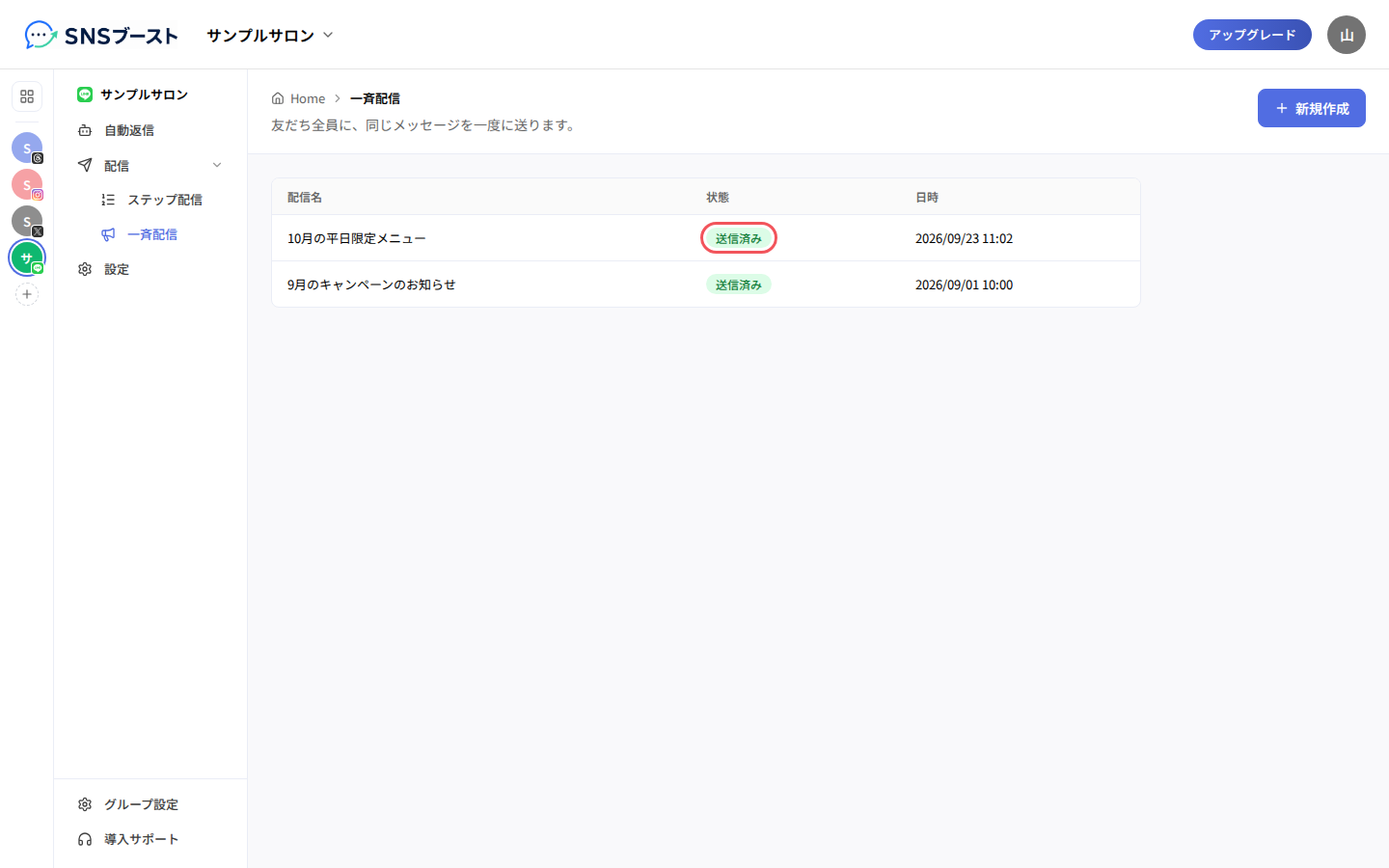Click the 配信名 column header

(x=305, y=197)
